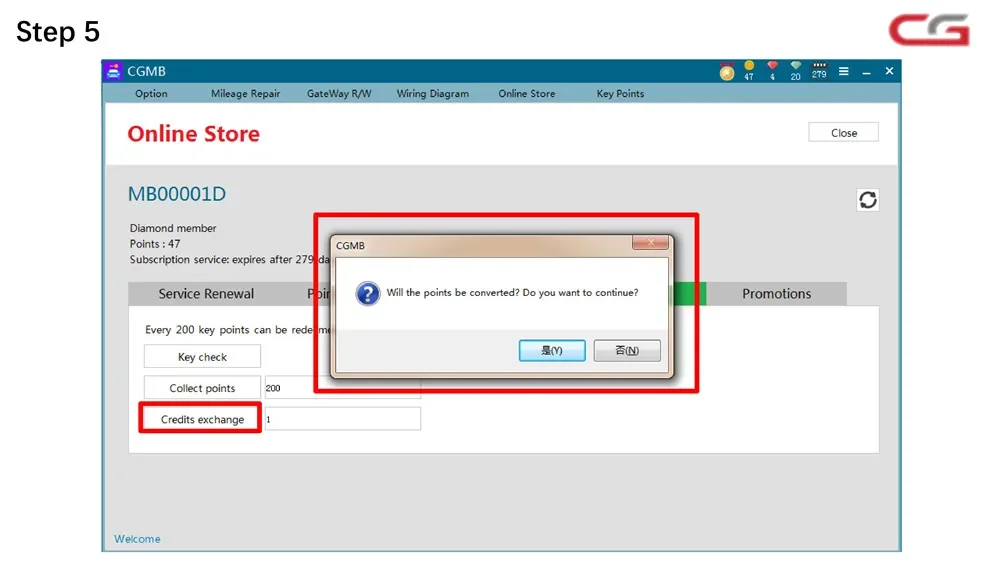Image resolution: width=1000 pixels, height=562 pixels.
Task: Click the Collect points button
Action: (x=202, y=388)
